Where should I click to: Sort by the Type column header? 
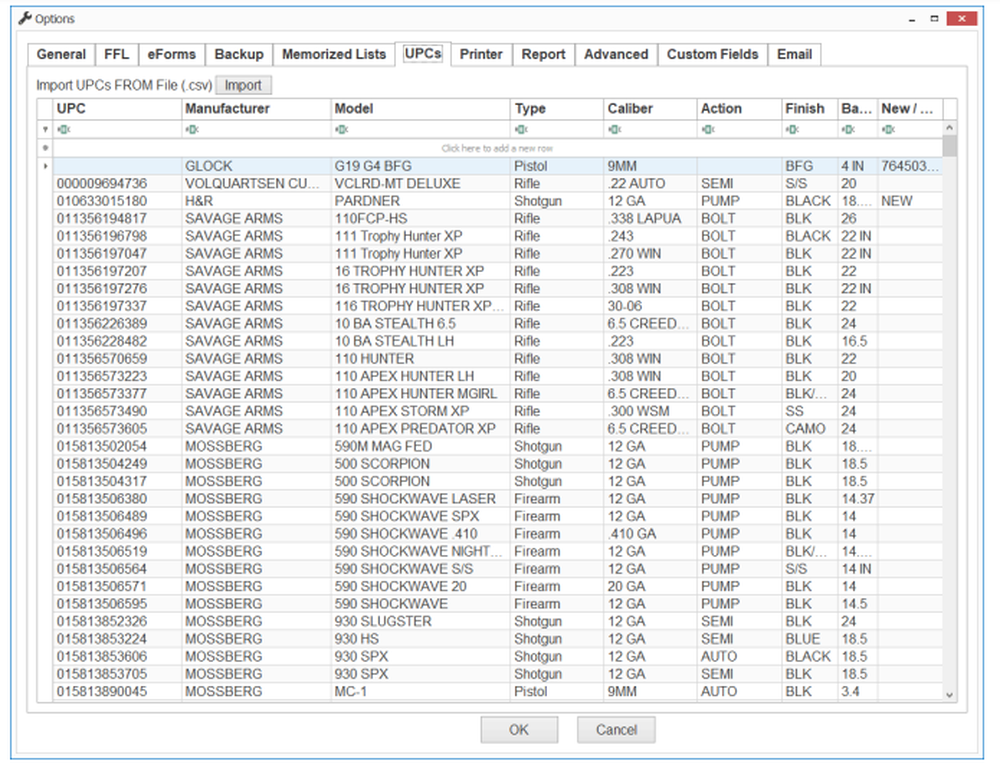557,108
